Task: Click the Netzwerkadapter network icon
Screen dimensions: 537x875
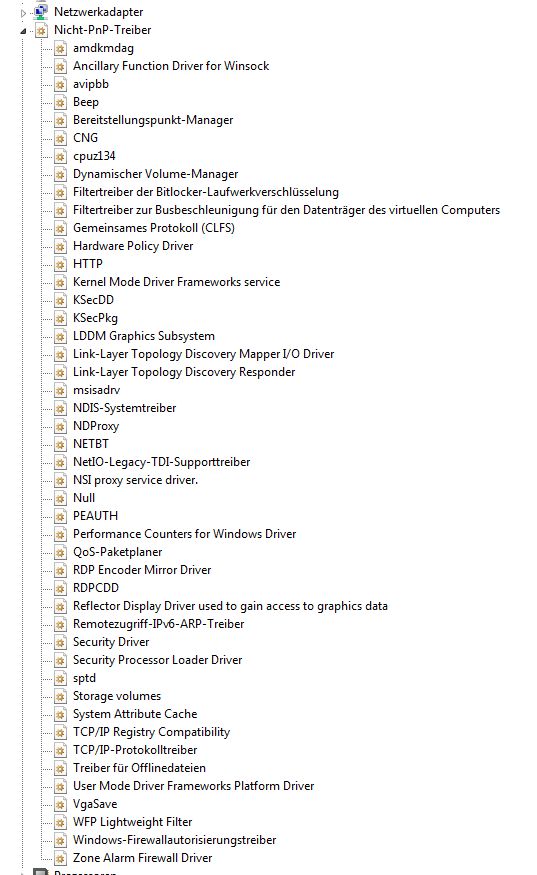Action: click(41, 11)
